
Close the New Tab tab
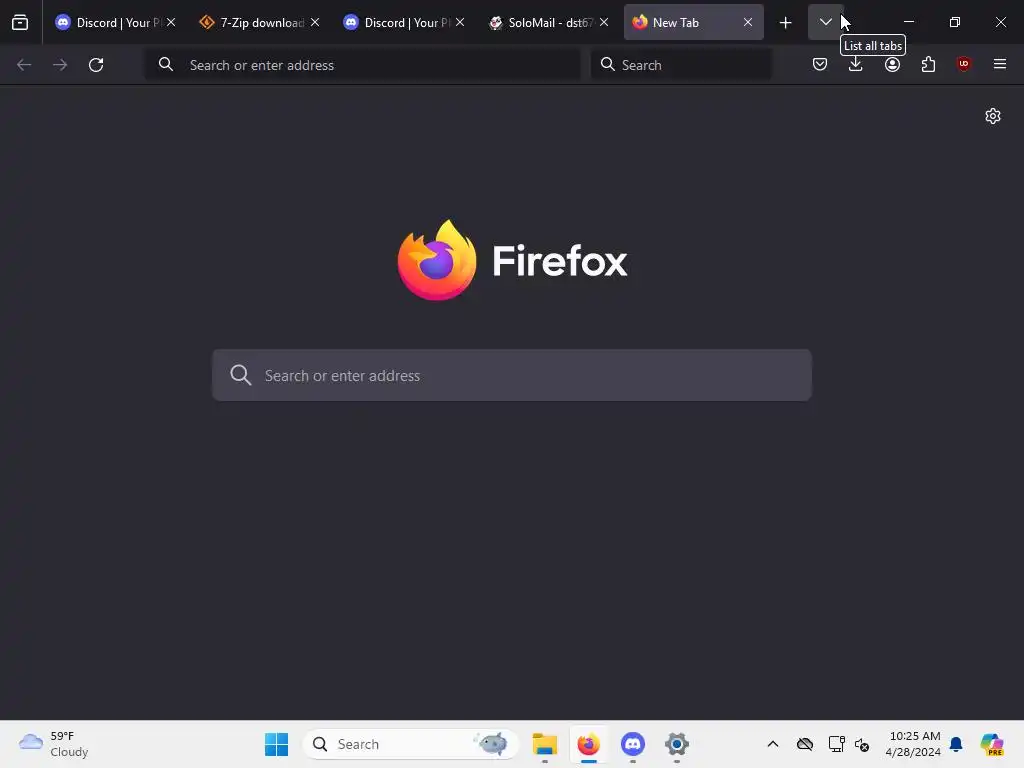[748, 22]
